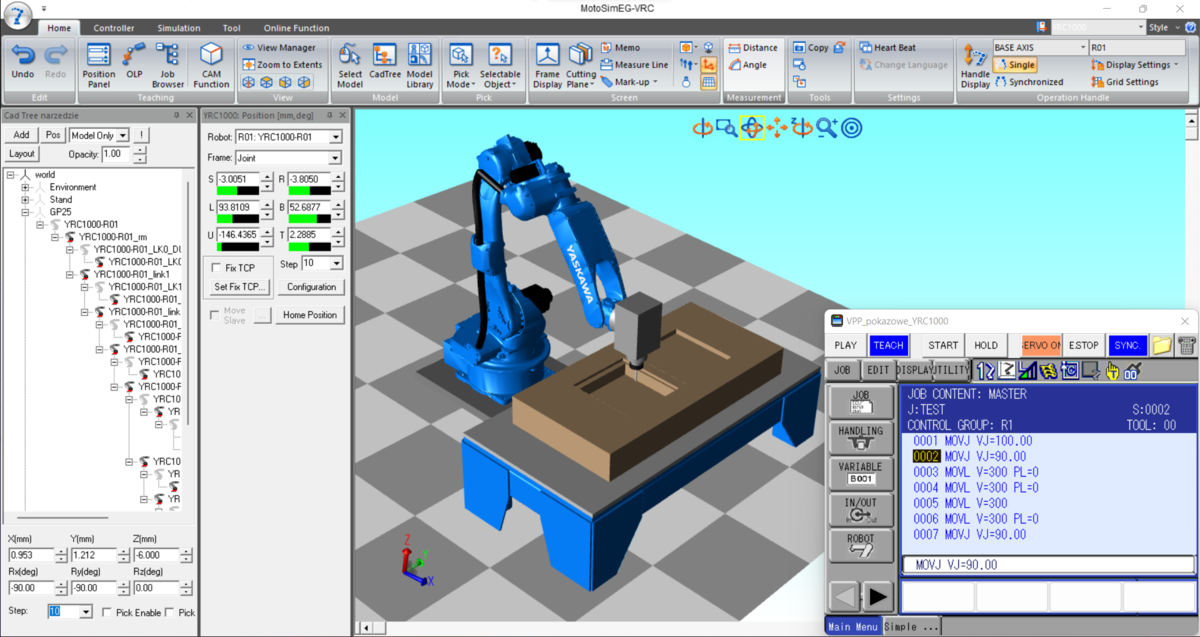Switch pendant to PLAY mode

pyautogui.click(x=846, y=345)
